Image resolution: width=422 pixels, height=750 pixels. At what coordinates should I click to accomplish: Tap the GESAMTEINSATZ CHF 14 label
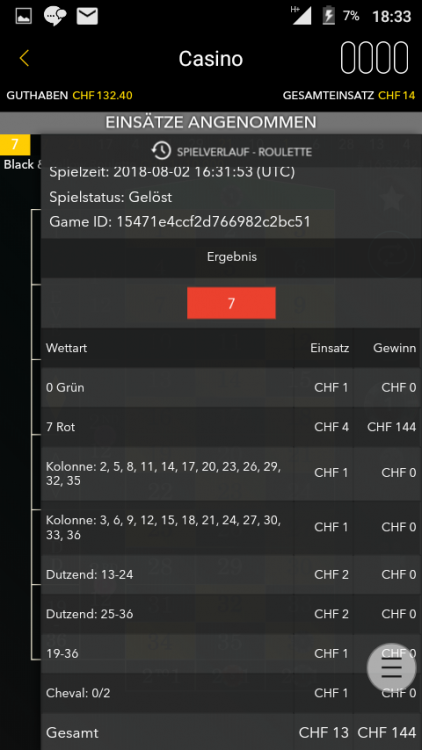[x=349, y=95]
